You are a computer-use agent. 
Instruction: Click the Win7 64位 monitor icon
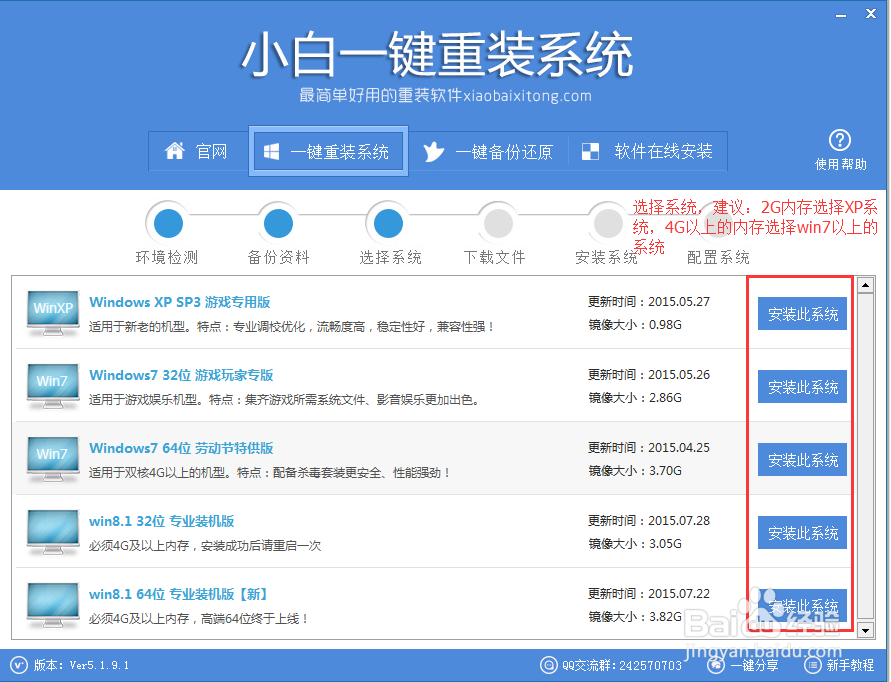point(53,459)
